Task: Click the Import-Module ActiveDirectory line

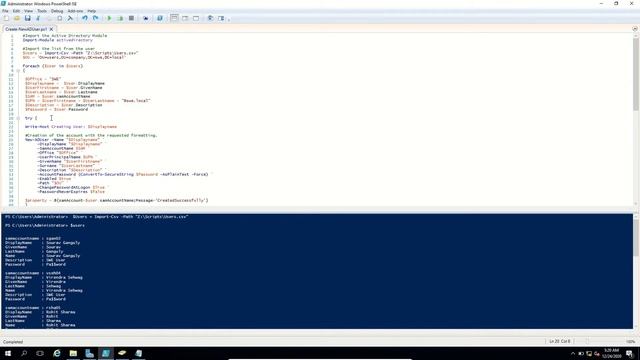Action: [58, 40]
